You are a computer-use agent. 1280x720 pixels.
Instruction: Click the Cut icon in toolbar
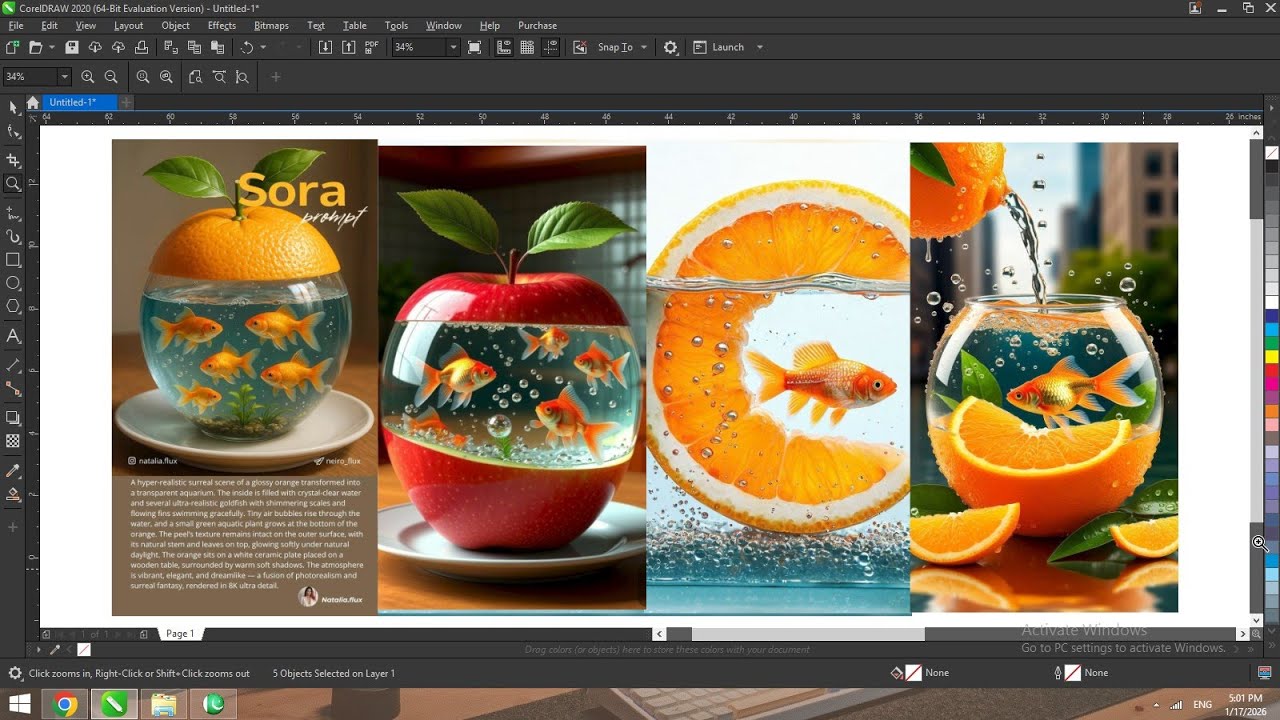coord(170,47)
